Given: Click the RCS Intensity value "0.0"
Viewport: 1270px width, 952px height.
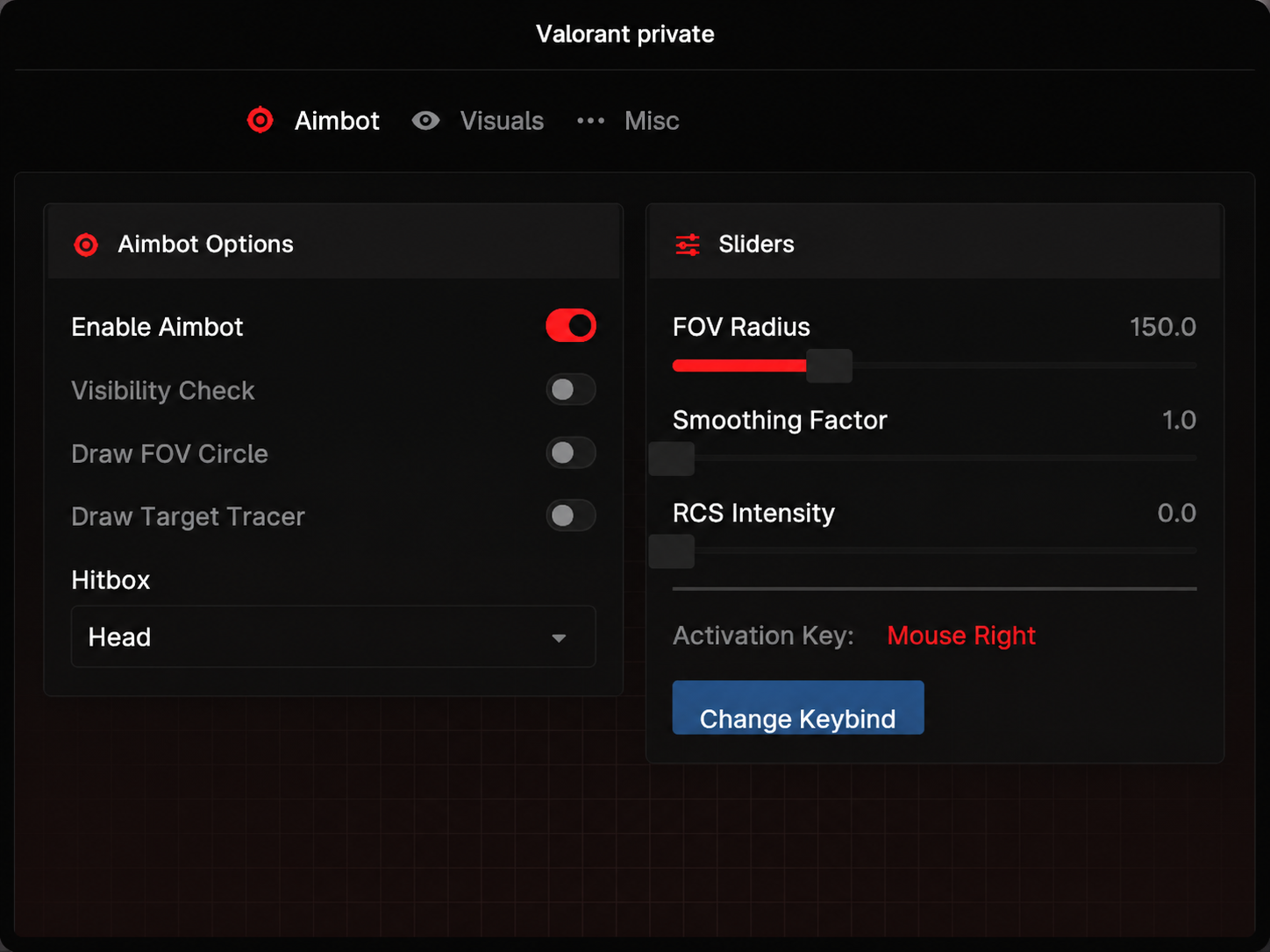Looking at the screenshot, I should click(1177, 513).
